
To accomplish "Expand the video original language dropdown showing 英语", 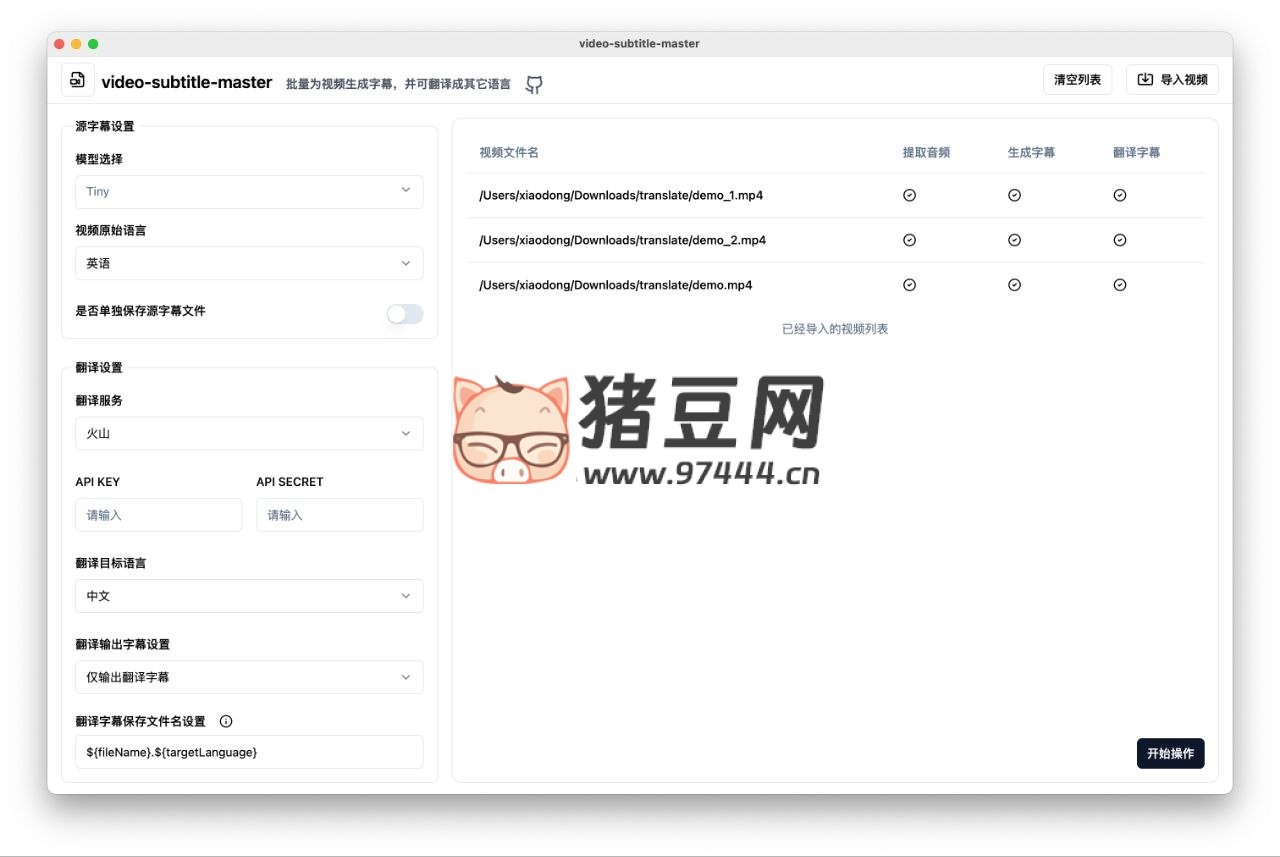I will 249,263.
